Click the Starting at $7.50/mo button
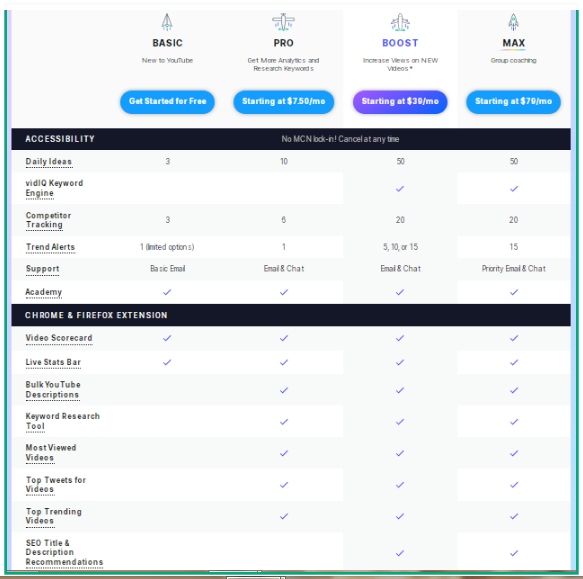 284,102
